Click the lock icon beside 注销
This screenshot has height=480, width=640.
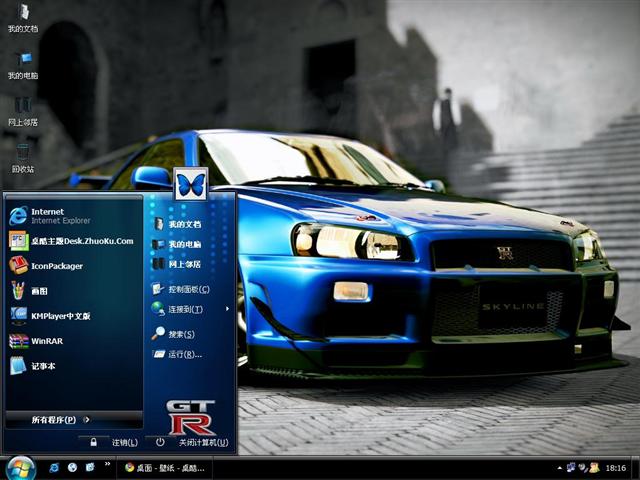(x=93, y=442)
